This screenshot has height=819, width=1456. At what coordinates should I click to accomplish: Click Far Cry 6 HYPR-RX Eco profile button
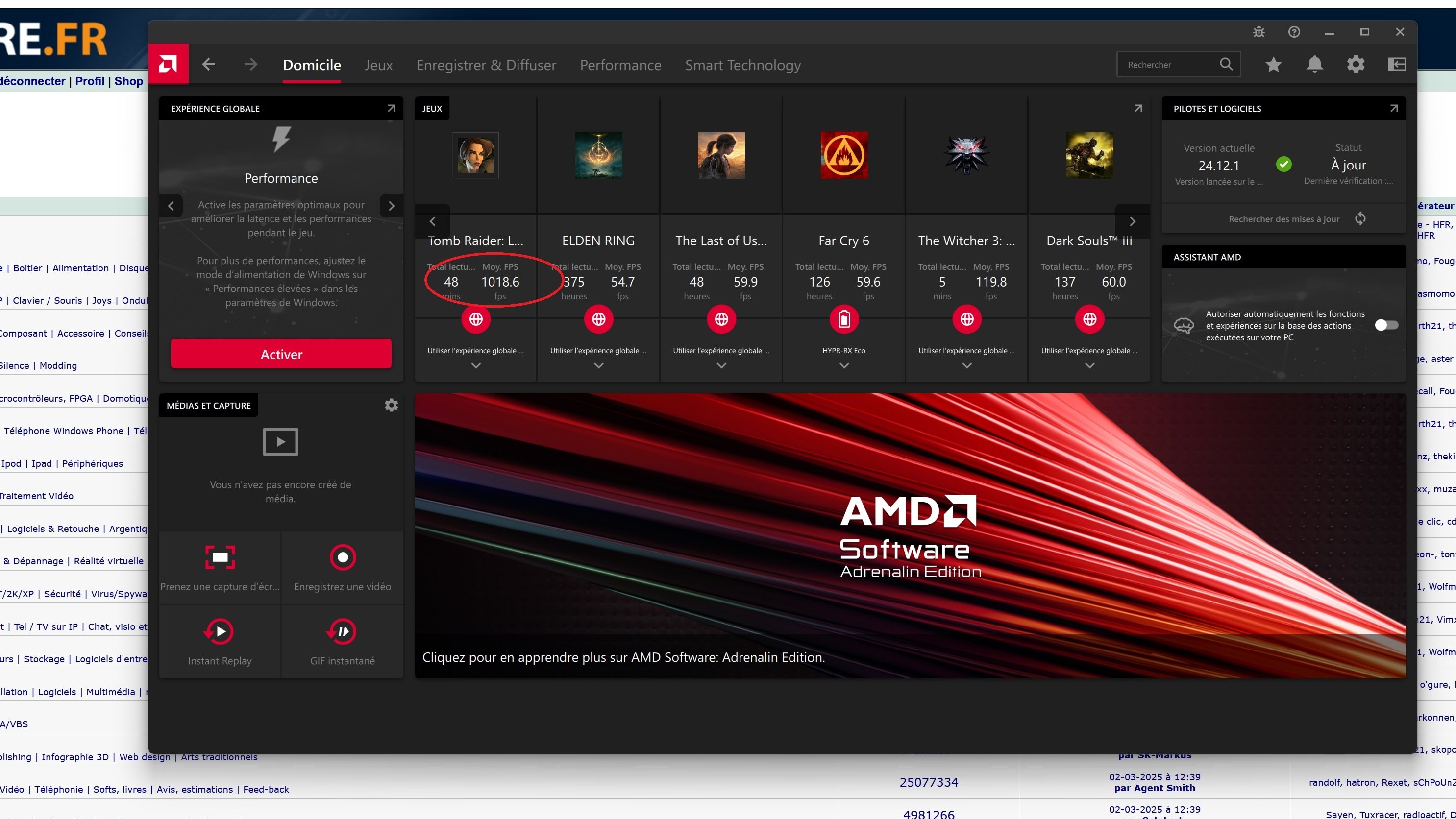[x=844, y=319]
